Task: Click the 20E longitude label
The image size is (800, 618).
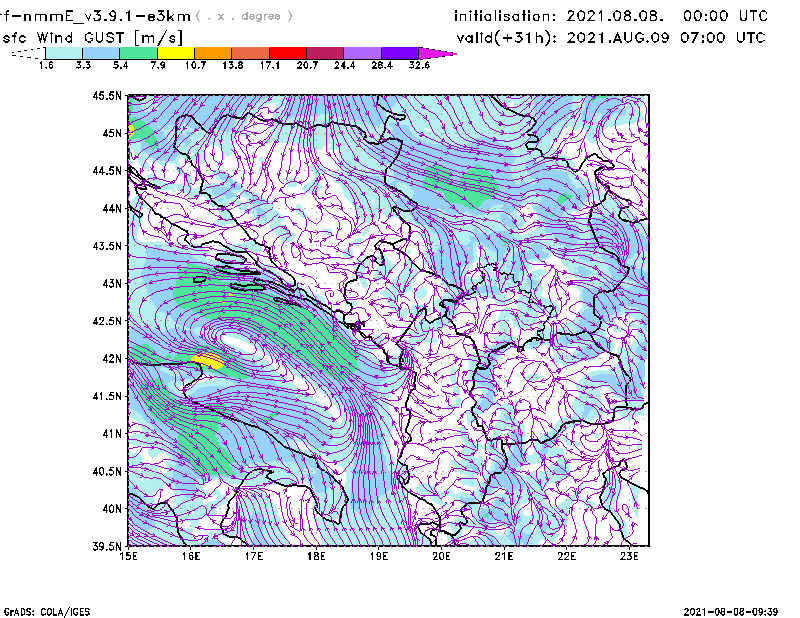Action: pos(441,556)
